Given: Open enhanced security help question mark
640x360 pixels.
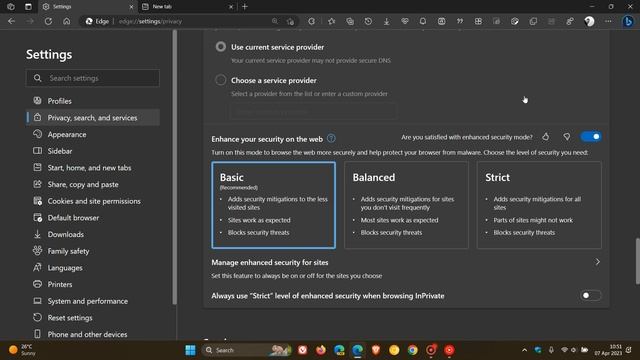Looking at the screenshot, I should [331, 138].
